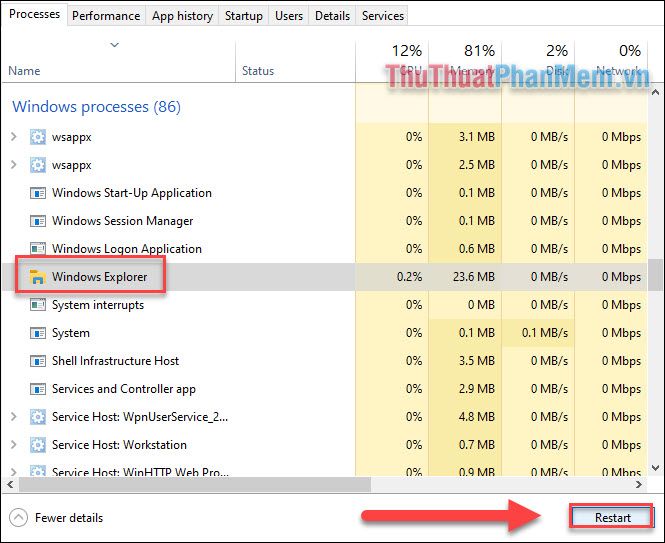Click the 3.5 MB memory value
This screenshot has width=665, height=543.
[477, 361]
